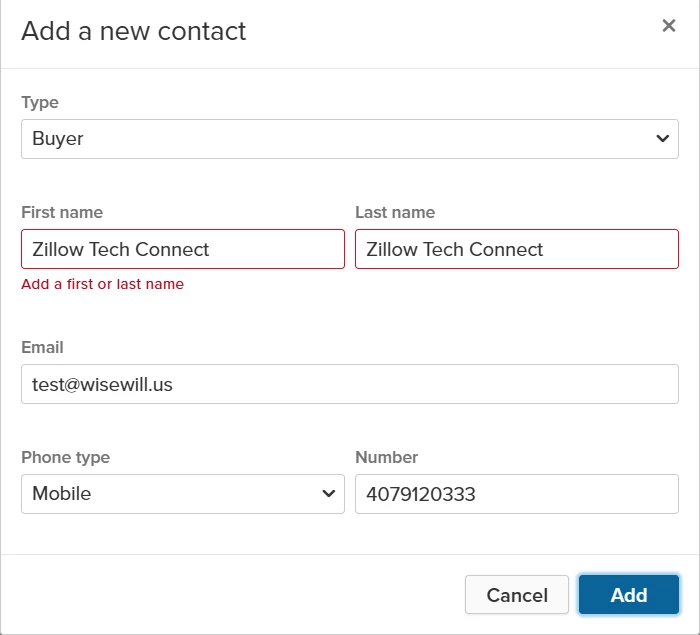
Task: Cancel adding the new contact
Action: coord(517,595)
